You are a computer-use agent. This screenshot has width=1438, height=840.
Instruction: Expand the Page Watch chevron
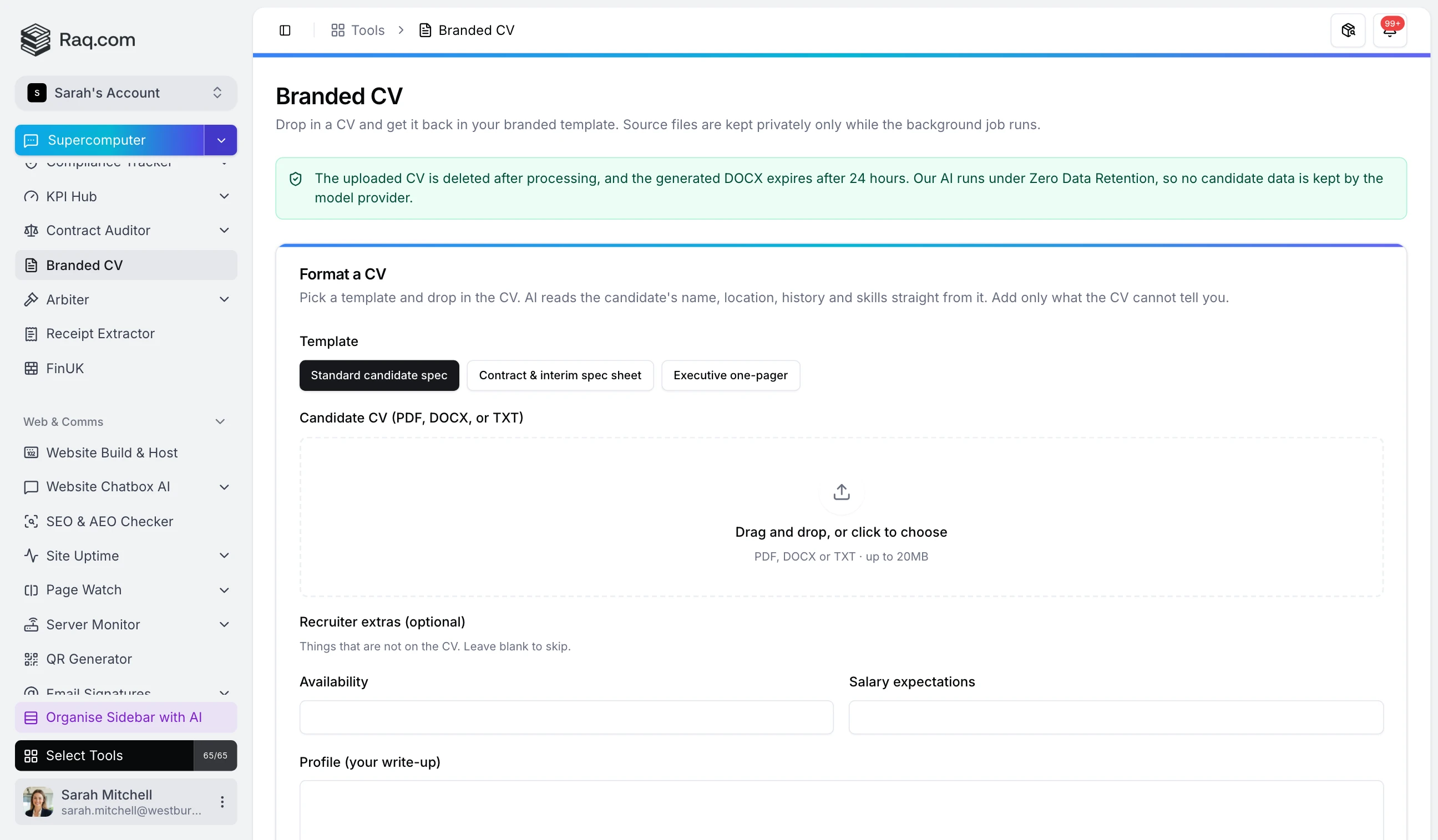coord(224,590)
